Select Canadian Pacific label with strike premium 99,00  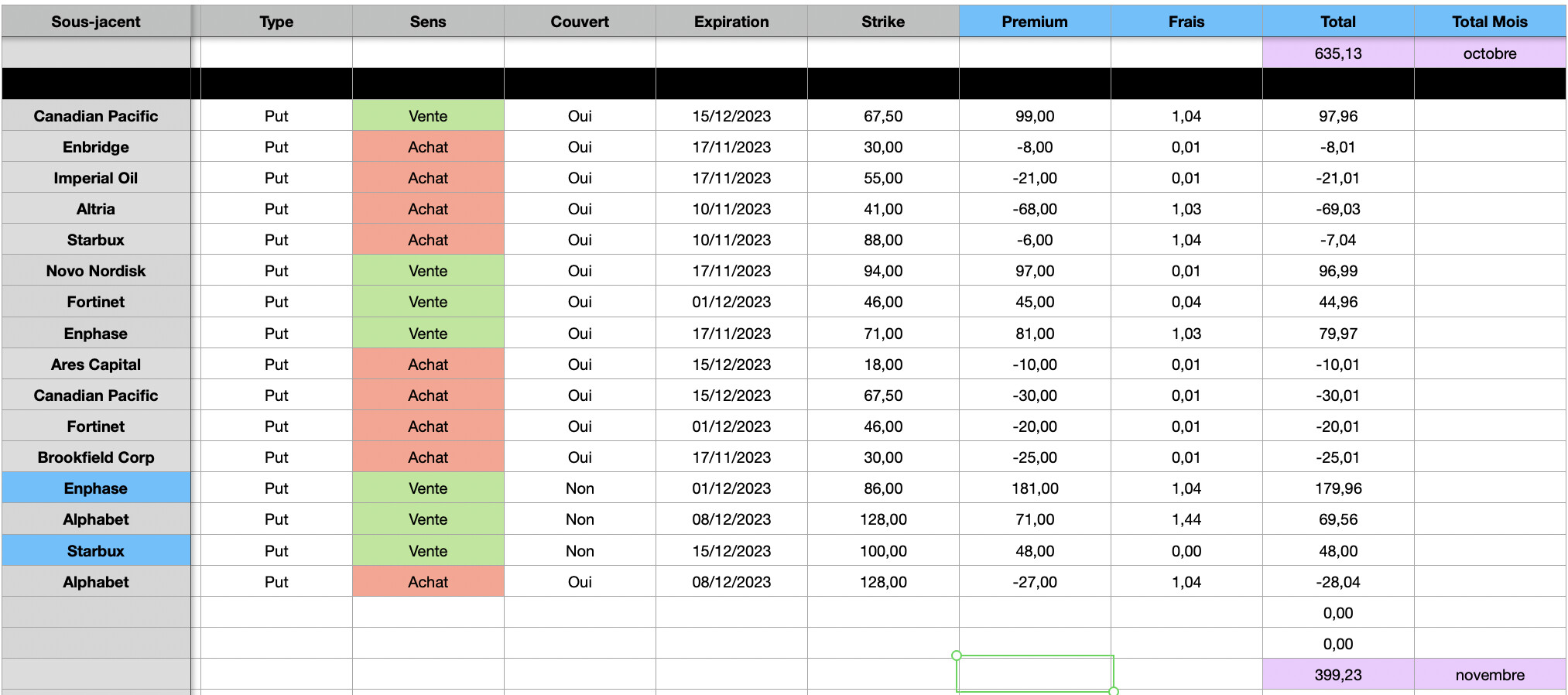96,116
